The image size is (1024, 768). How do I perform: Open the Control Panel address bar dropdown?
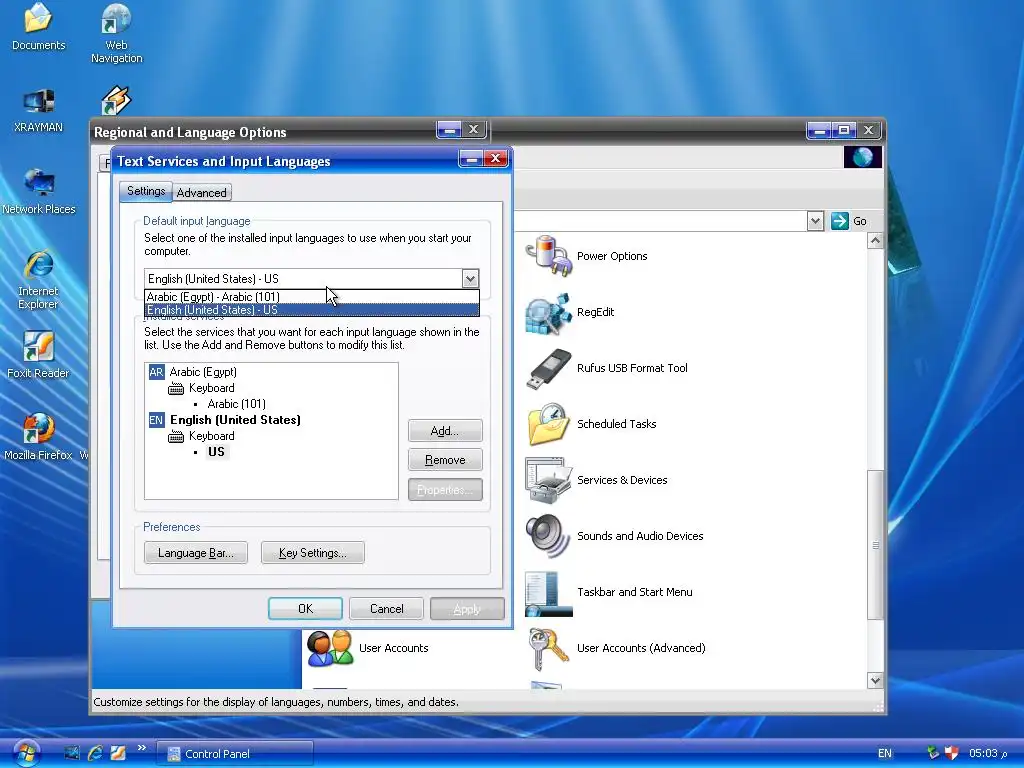[815, 221]
